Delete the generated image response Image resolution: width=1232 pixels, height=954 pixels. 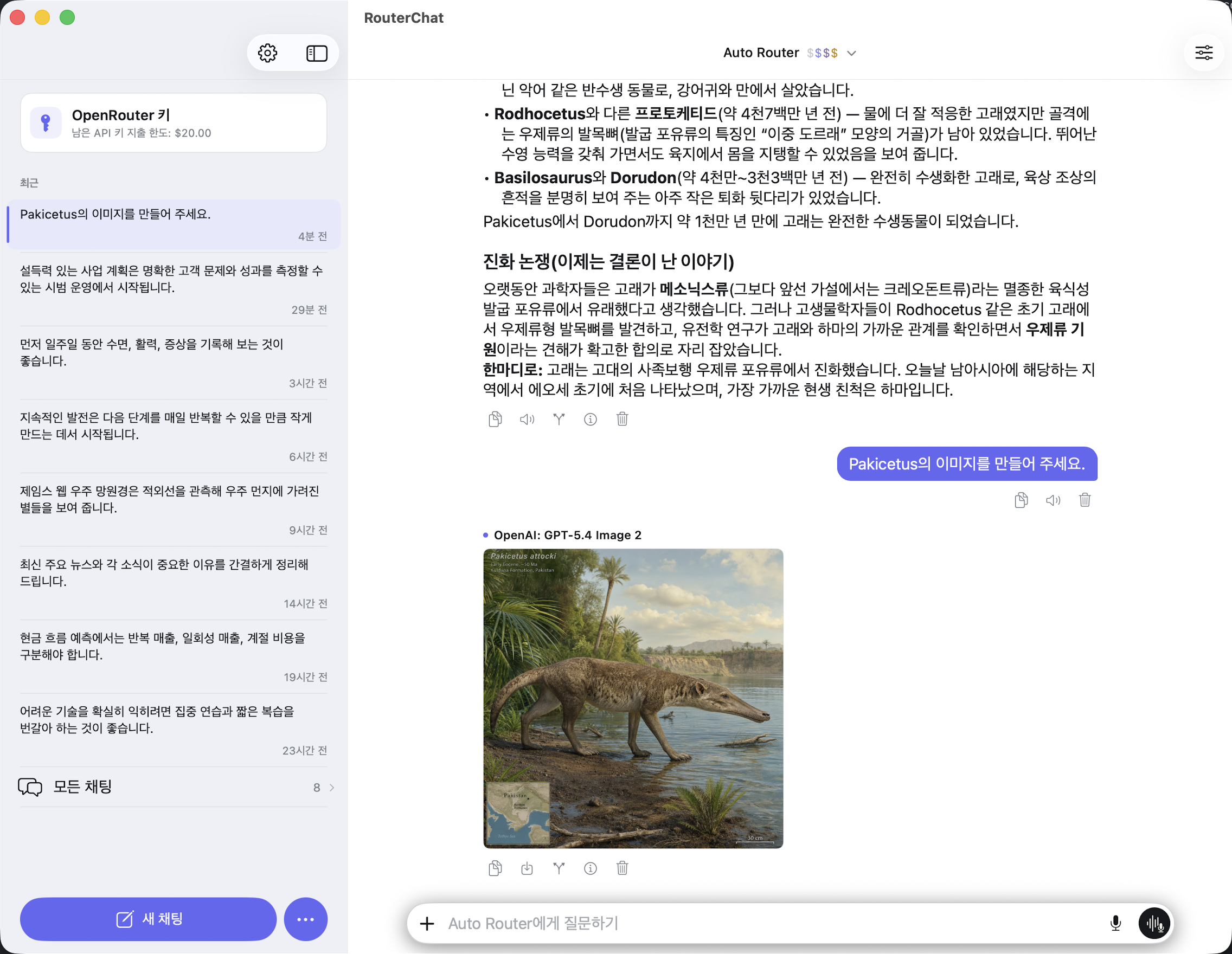pos(622,868)
